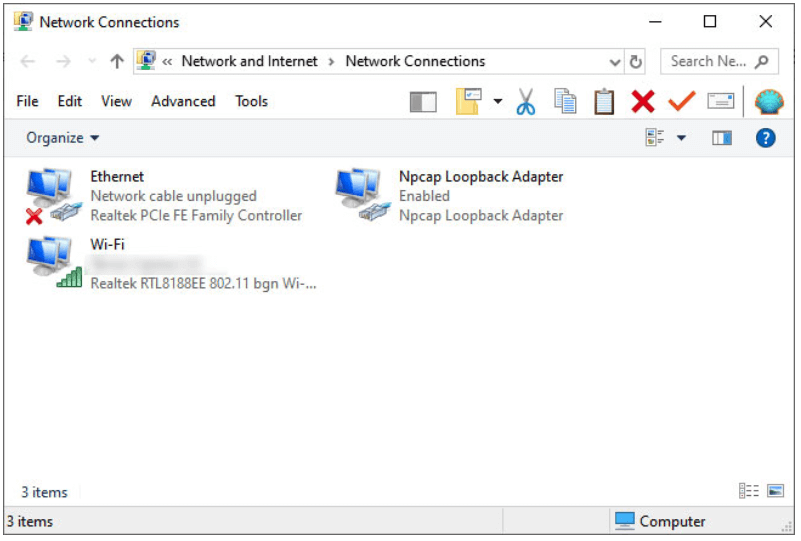Screen dimensions: 801x541
Task: Click the Rename icon in toolbar
Action: tap(723, 102)
